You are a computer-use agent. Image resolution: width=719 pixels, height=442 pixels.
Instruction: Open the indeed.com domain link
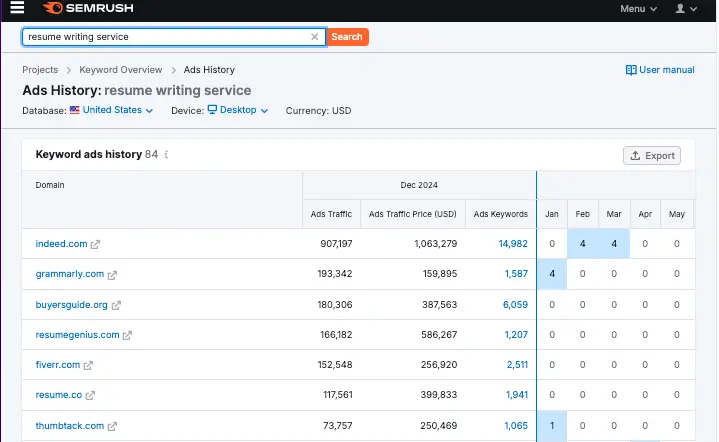61,243
